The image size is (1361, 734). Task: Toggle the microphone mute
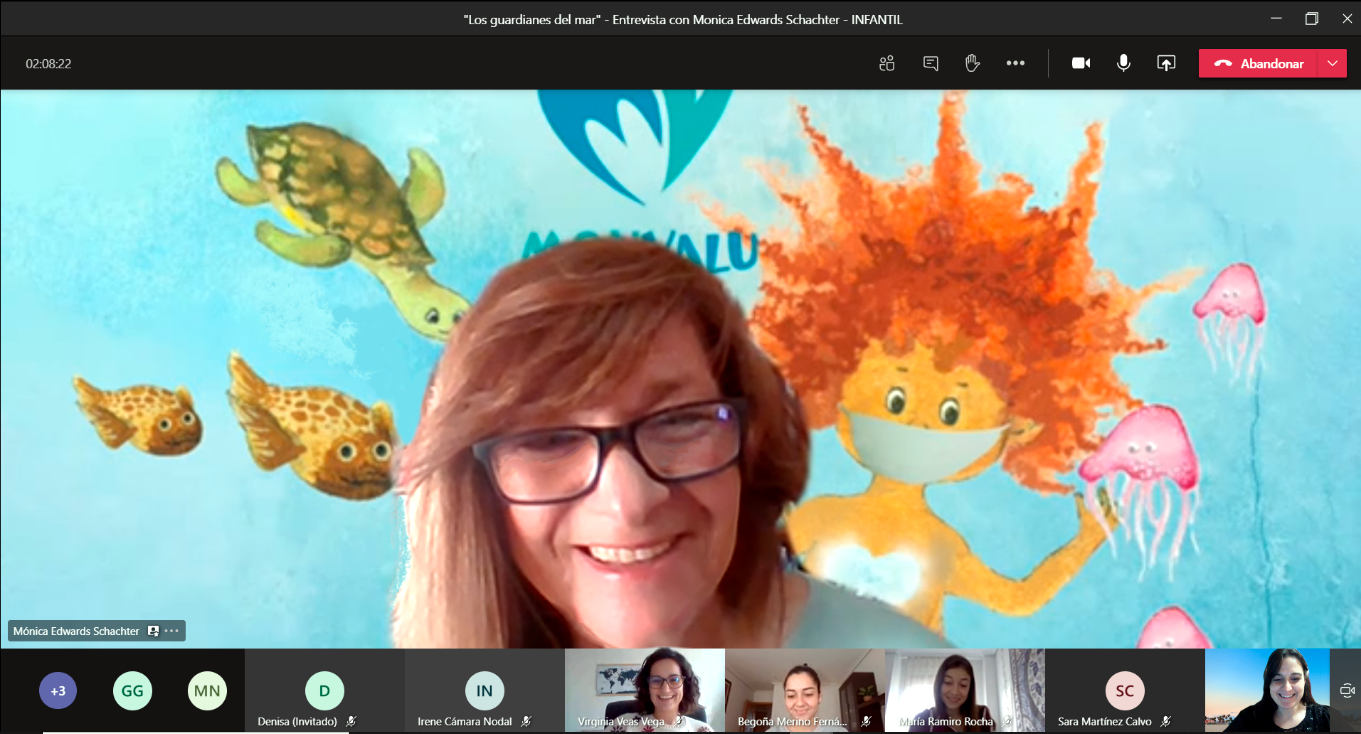point(1123,63)
